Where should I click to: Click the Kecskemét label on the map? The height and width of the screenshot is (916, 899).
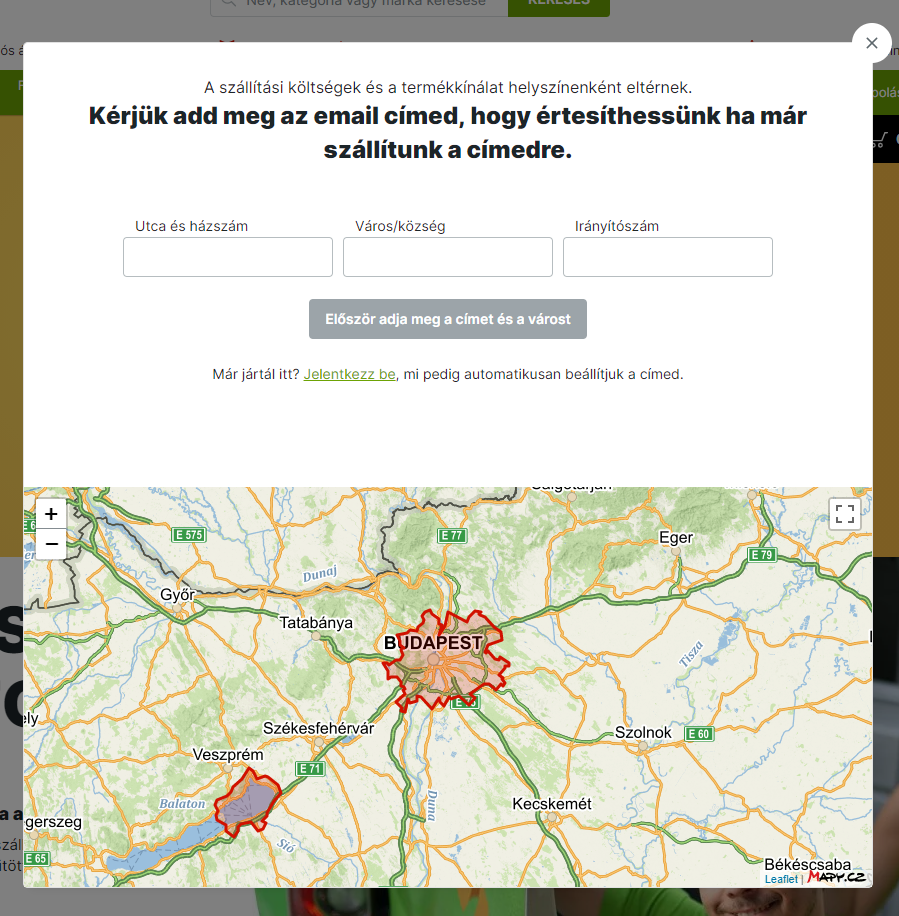coord(552,804)
